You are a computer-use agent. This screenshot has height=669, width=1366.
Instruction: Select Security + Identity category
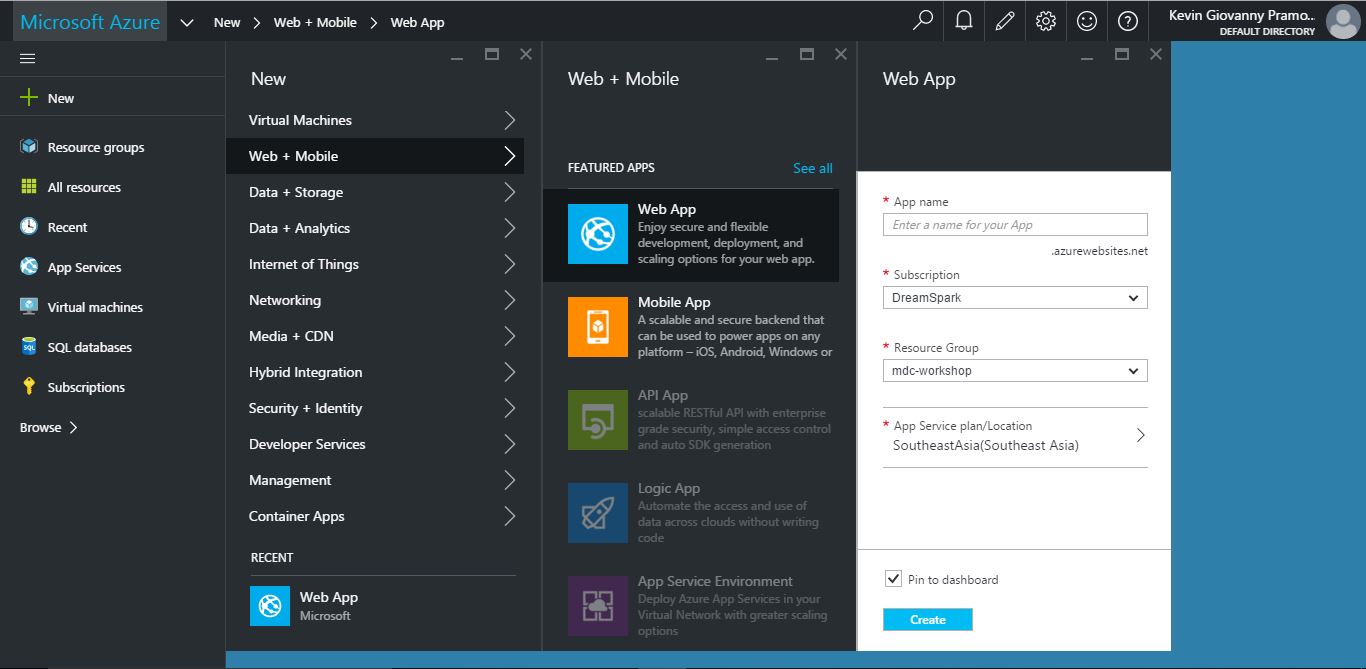374,408
